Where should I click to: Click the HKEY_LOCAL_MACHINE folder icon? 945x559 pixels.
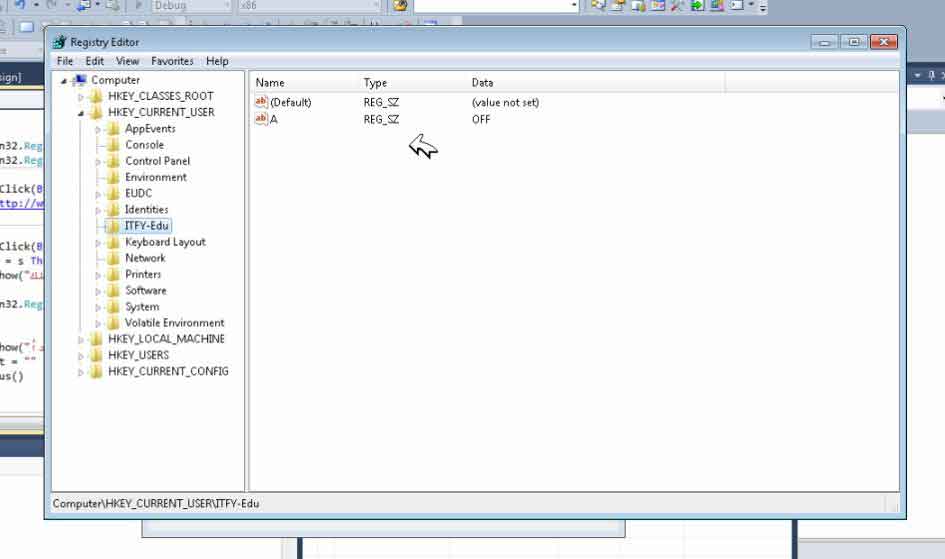[96, 339]
